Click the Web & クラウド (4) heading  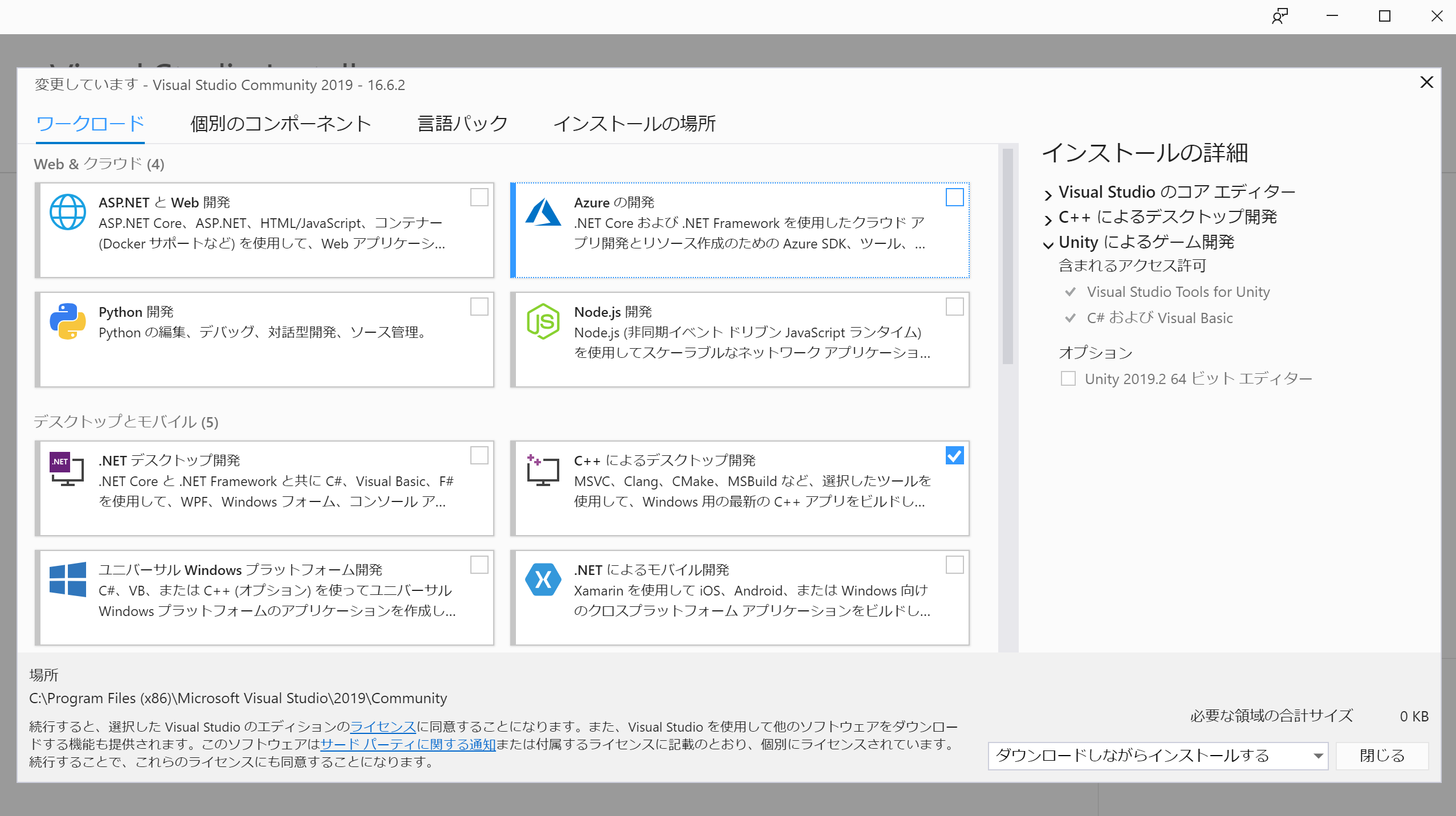coord(99,164)
